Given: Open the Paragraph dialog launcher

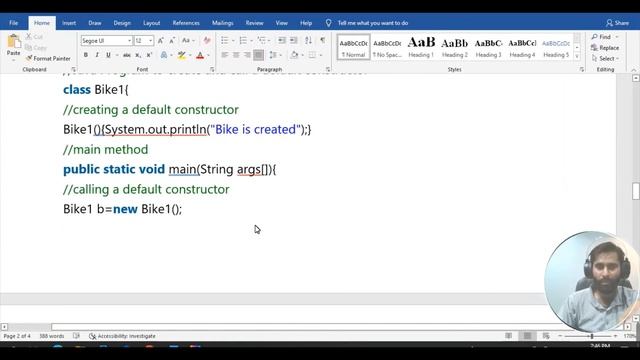Looking at the screenshot, I should tap(328, 70).
